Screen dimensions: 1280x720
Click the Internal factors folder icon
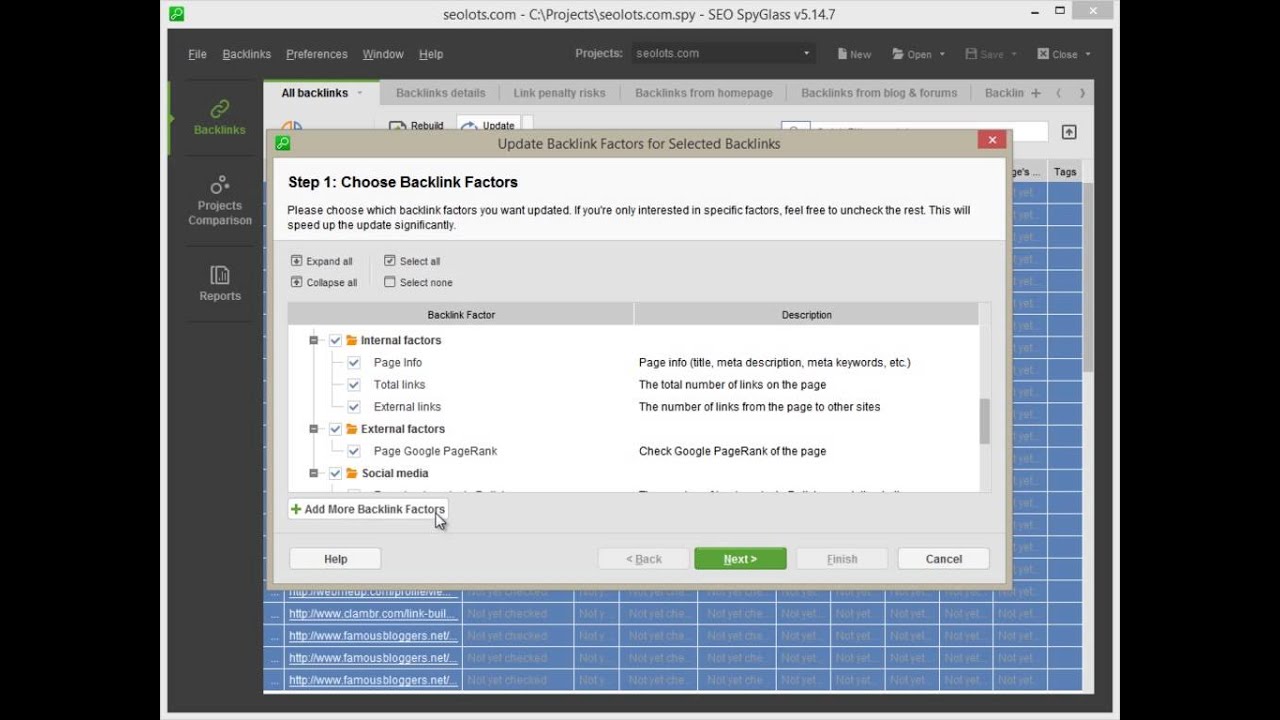tap(352, 340)
